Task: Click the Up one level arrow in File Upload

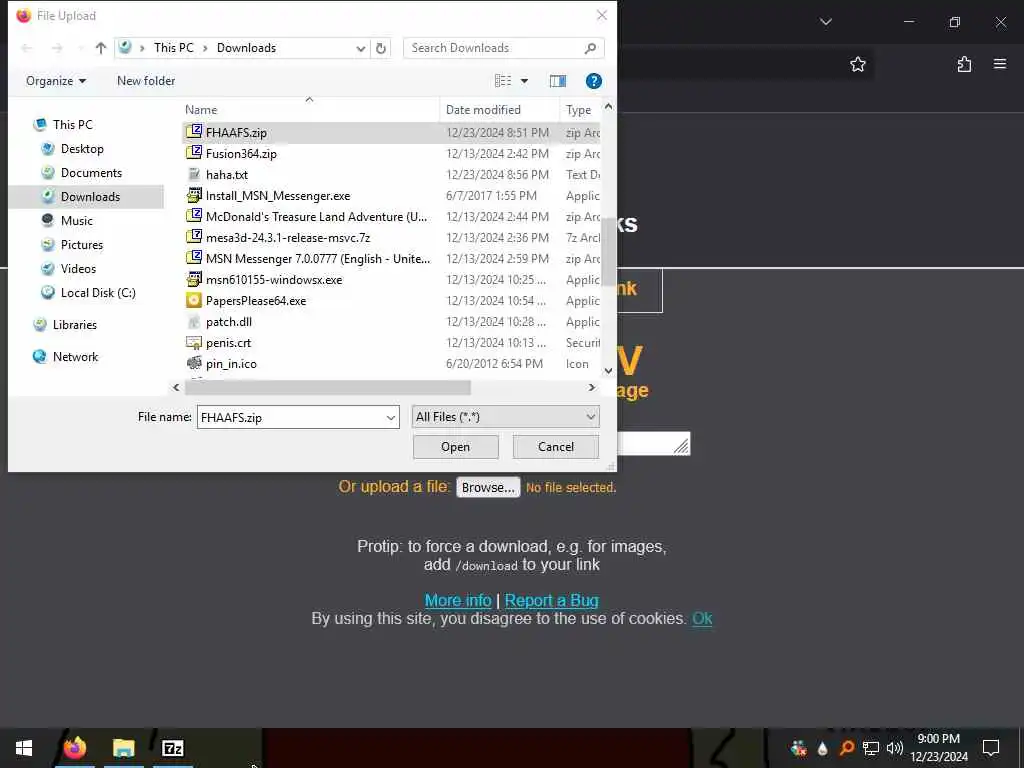Action: click(100, 48)
